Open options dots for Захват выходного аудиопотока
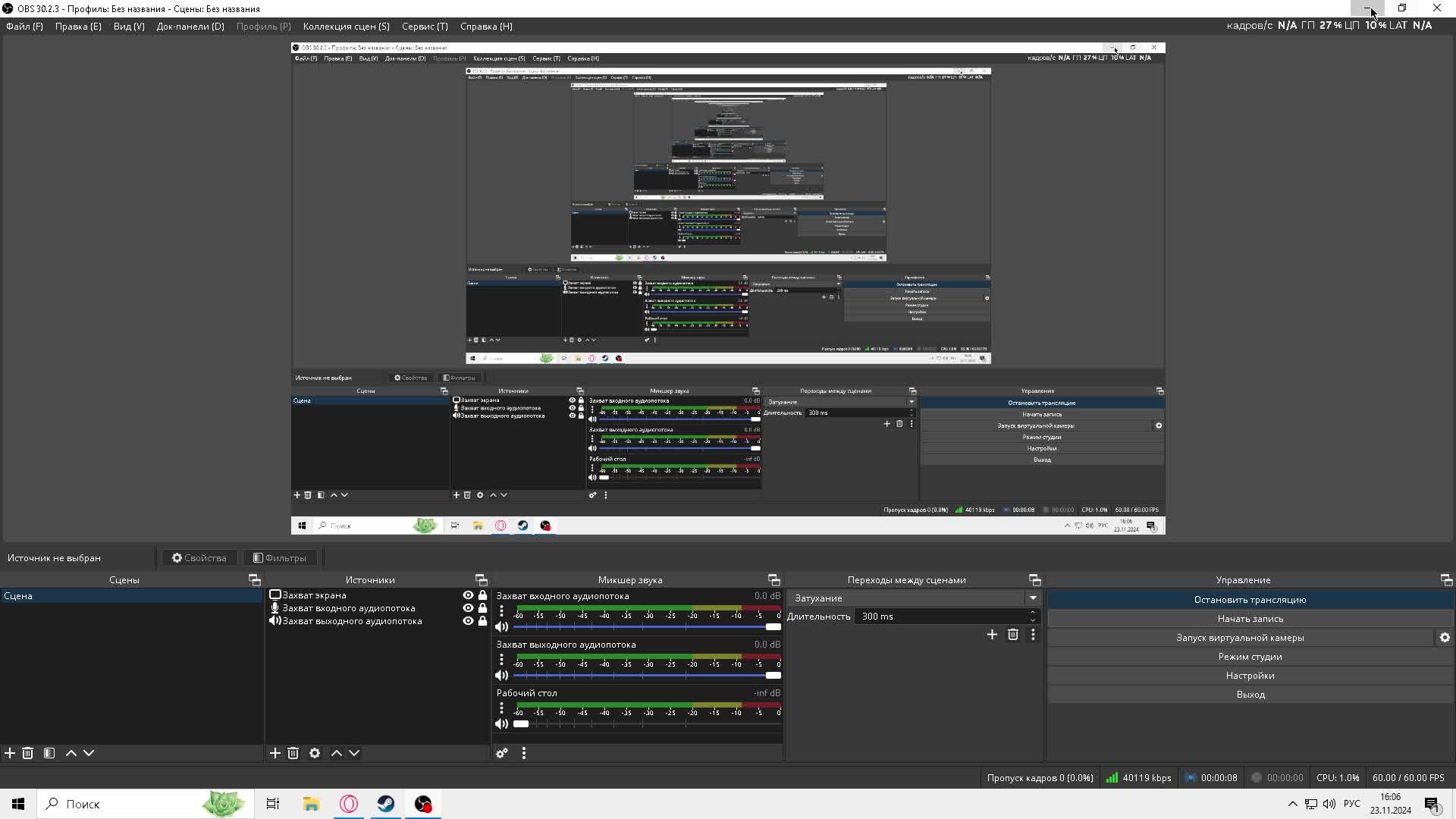The height and width of the screenshot is (819, 1456). [501, 660]
